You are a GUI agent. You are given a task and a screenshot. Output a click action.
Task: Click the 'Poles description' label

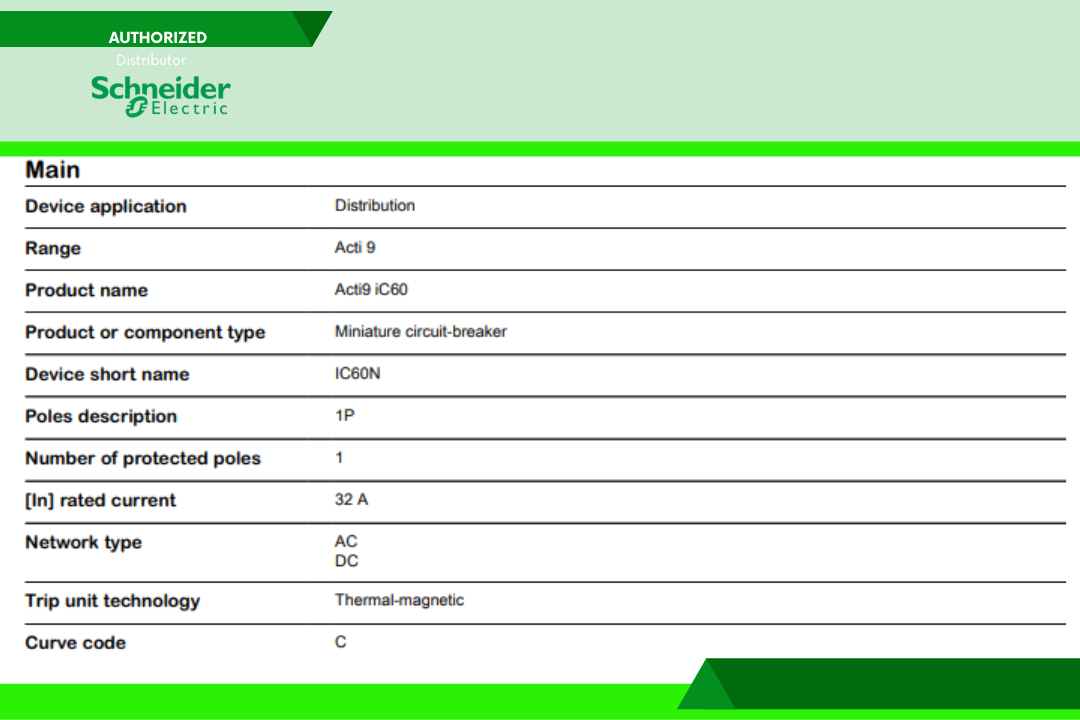coord(101,417)
